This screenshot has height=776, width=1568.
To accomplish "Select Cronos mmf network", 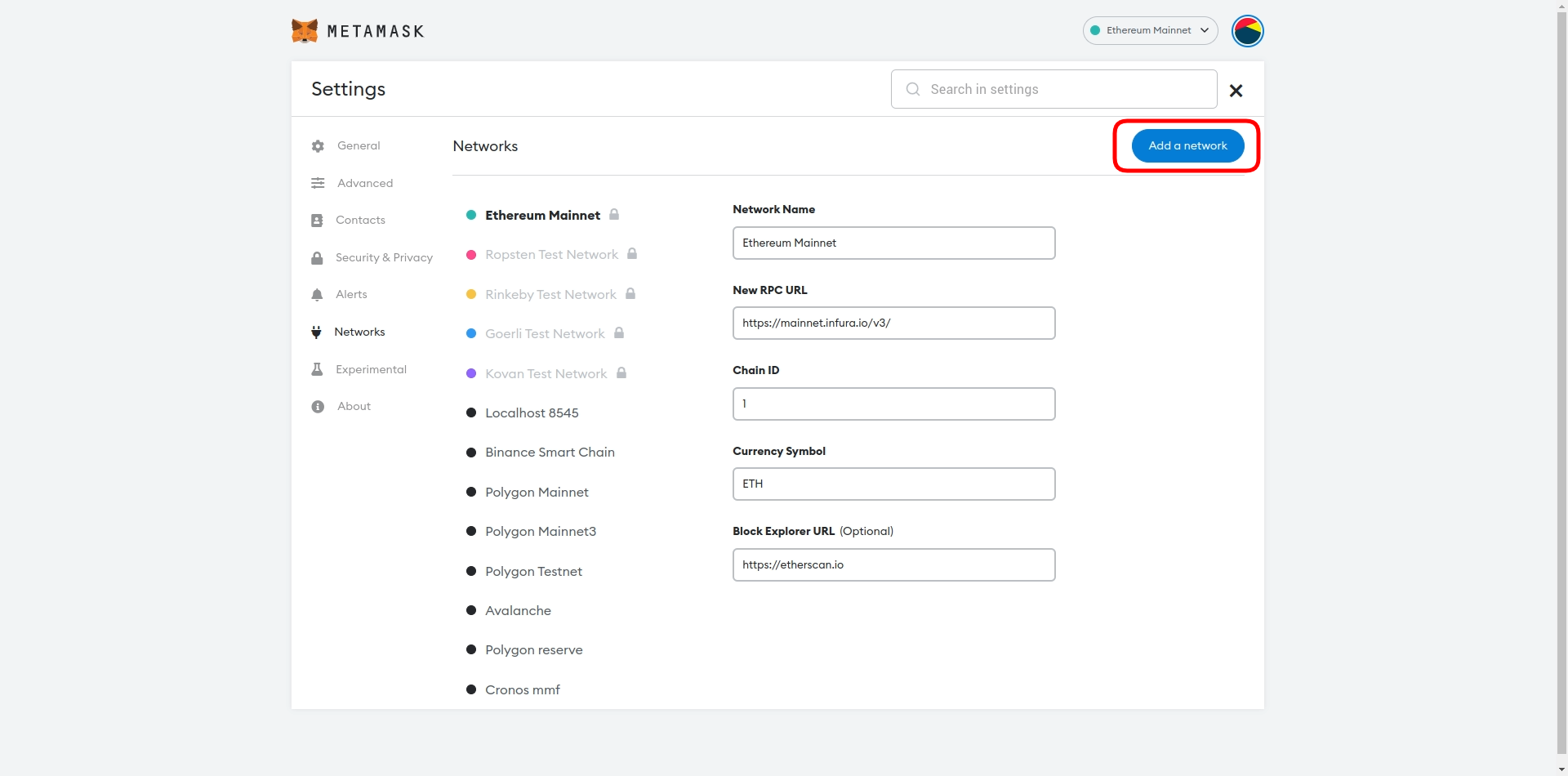I will 523,689.
